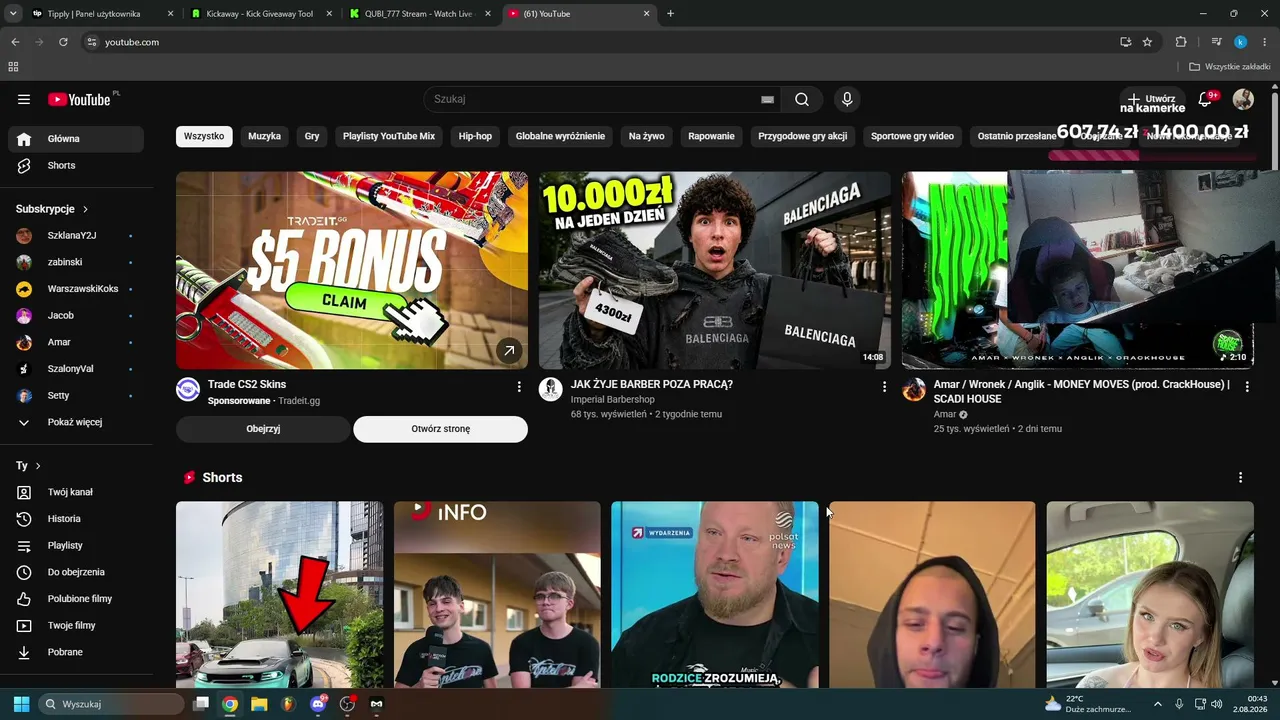The height and width of the screenshot is (720, 1280).
Task: Expand the Ty section chevron
Action: point(38,466)
